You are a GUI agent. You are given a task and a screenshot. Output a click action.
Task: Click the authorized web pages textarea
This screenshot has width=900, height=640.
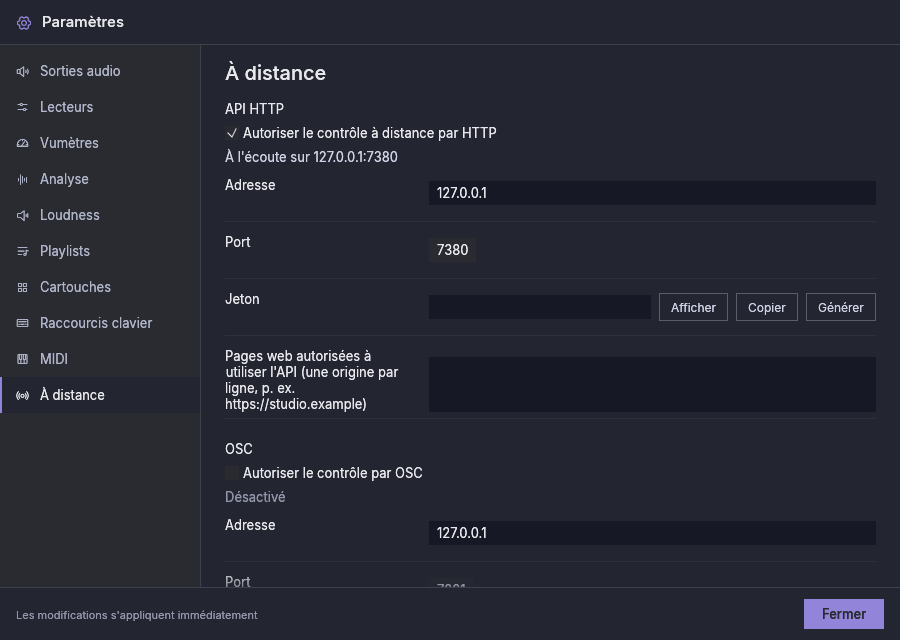[x=652, y=385]
